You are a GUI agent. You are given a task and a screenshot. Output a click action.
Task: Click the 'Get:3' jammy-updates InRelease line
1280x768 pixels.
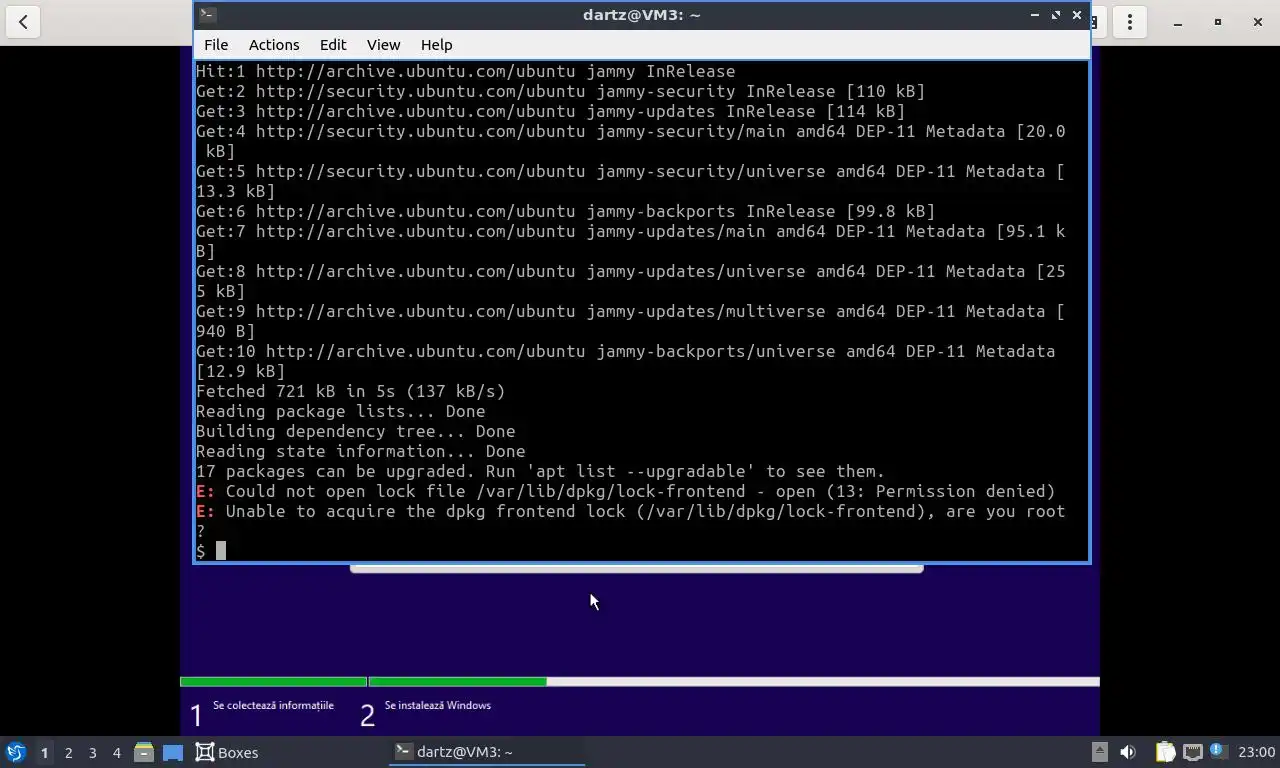550,111
